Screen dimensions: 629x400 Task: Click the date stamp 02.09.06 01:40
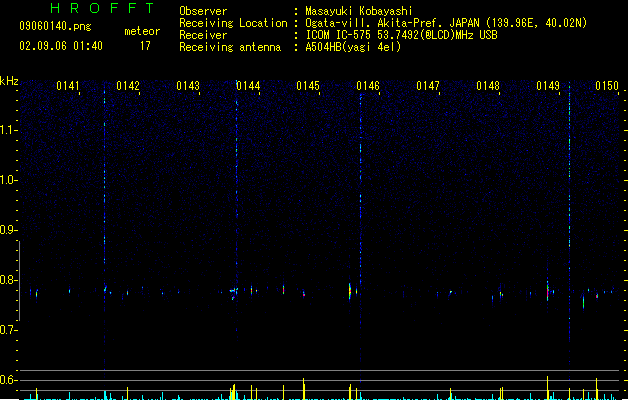coord(61,46)
